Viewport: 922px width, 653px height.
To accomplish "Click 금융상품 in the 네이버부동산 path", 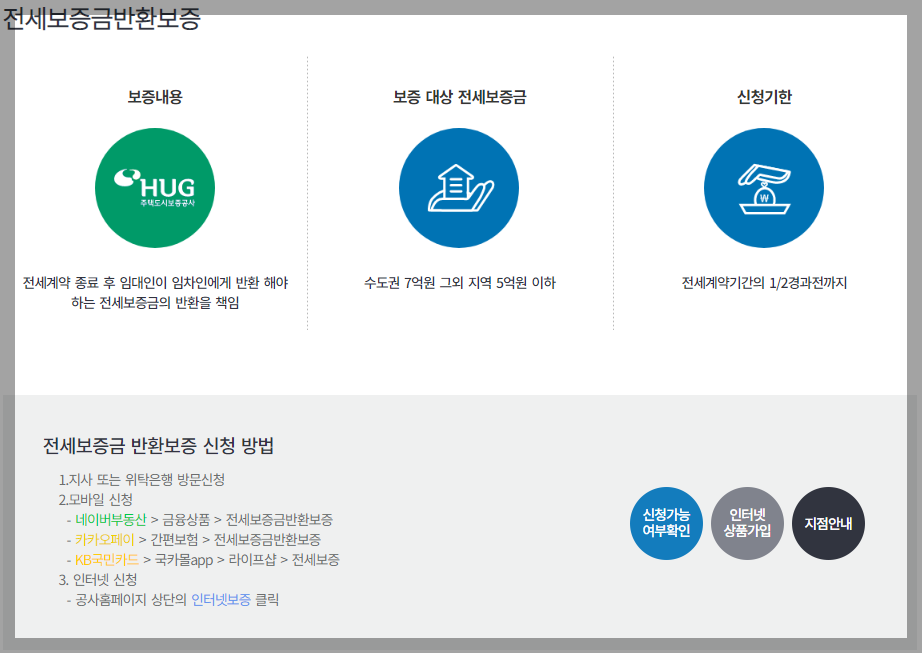I will pos(186,520).
